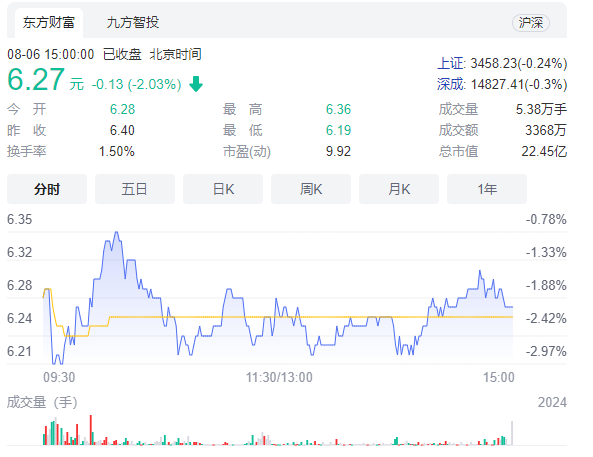Click the -2.97% axis label
The height and width of the screenshot is (457, 593).
point(546,351)
